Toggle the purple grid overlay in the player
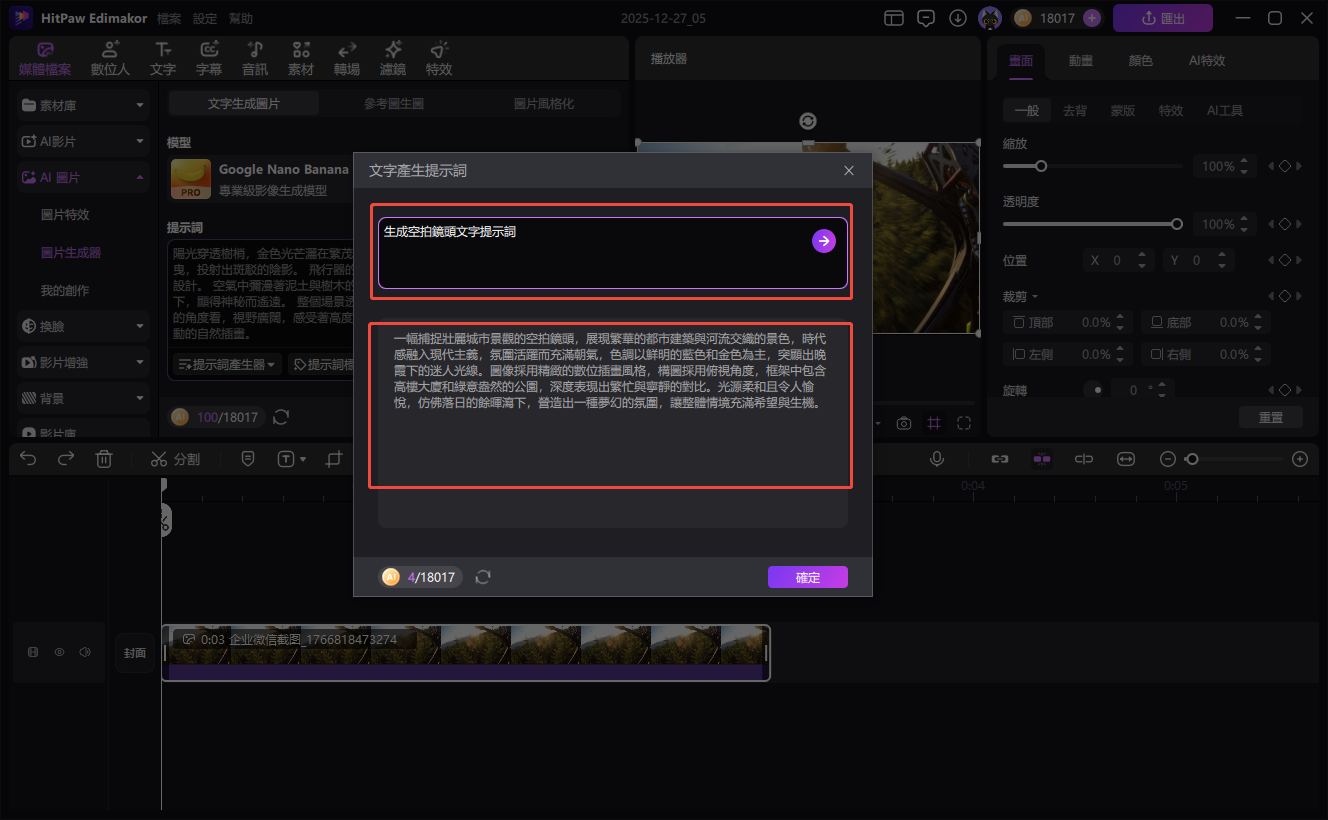The height and width of the screenshot is (820, 1328). (x=934, y=423)
